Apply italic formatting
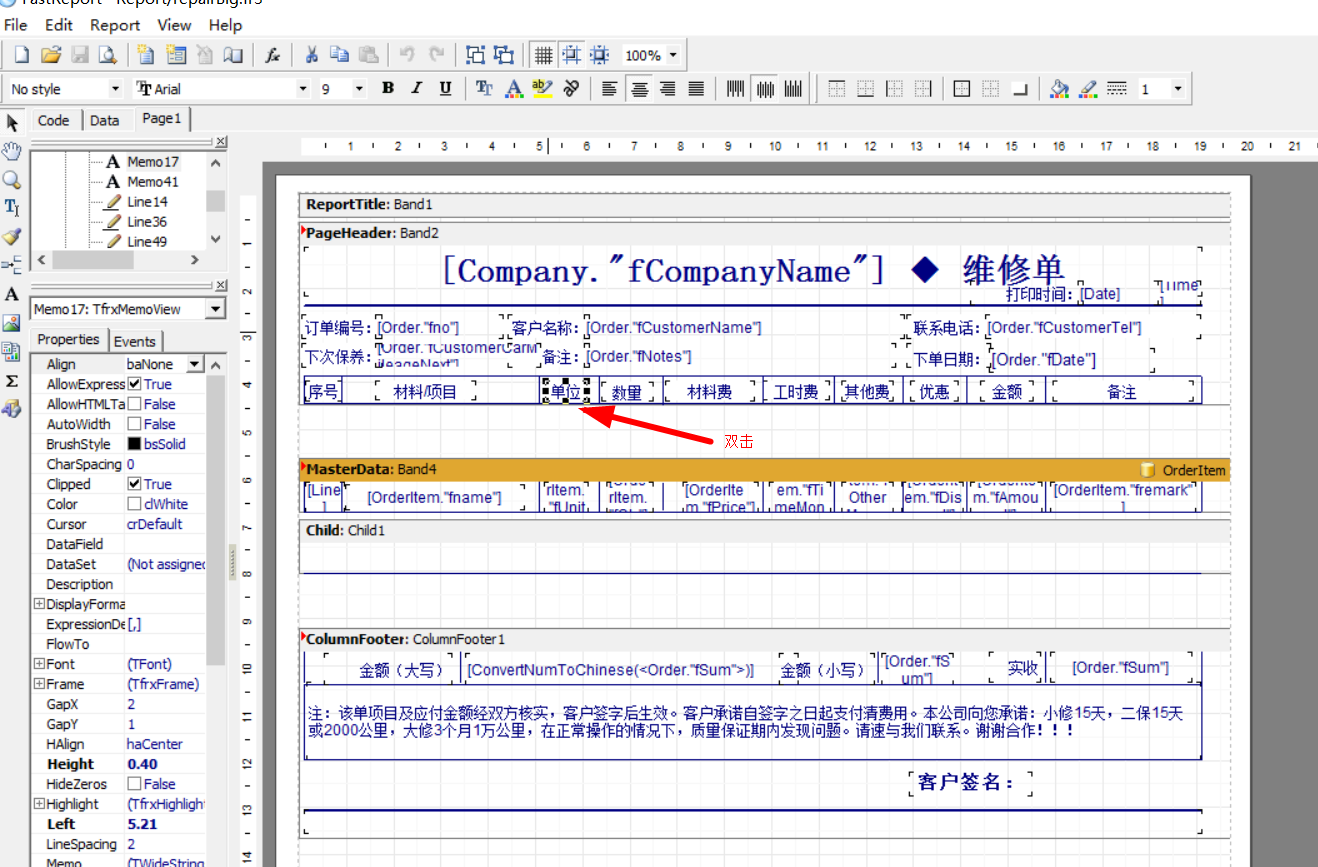This screenshot has height=867, width=1318. tap(416, 89)
